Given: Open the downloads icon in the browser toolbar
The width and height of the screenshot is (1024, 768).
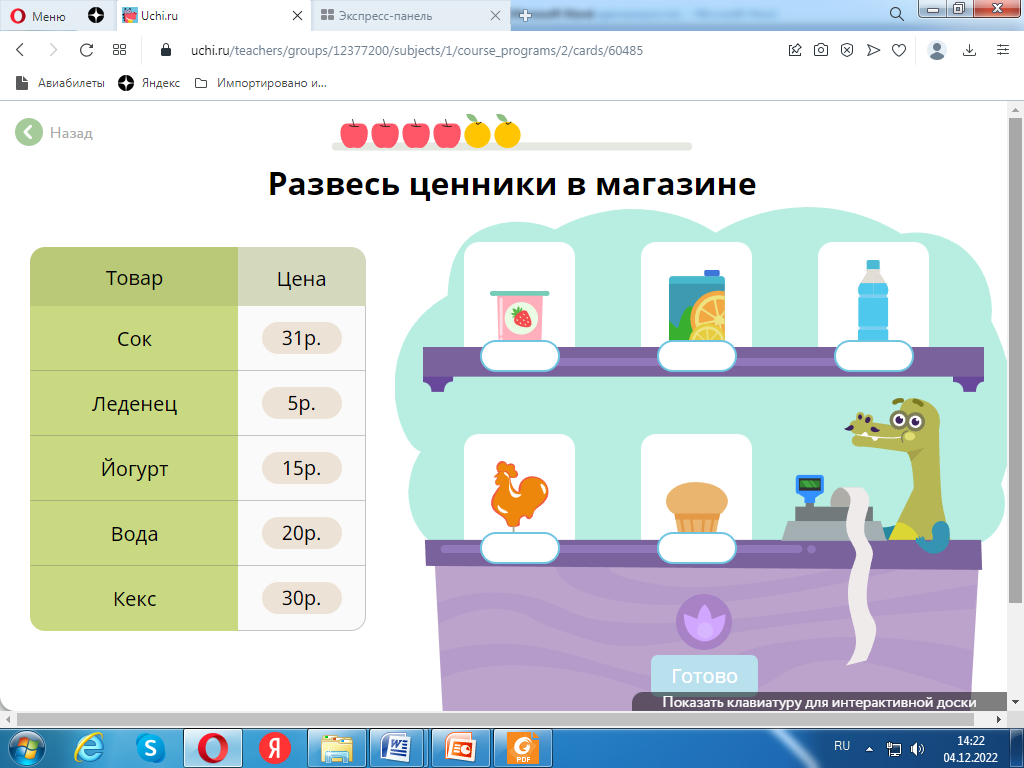Looking at the screenshot, I should click(969, 50).
